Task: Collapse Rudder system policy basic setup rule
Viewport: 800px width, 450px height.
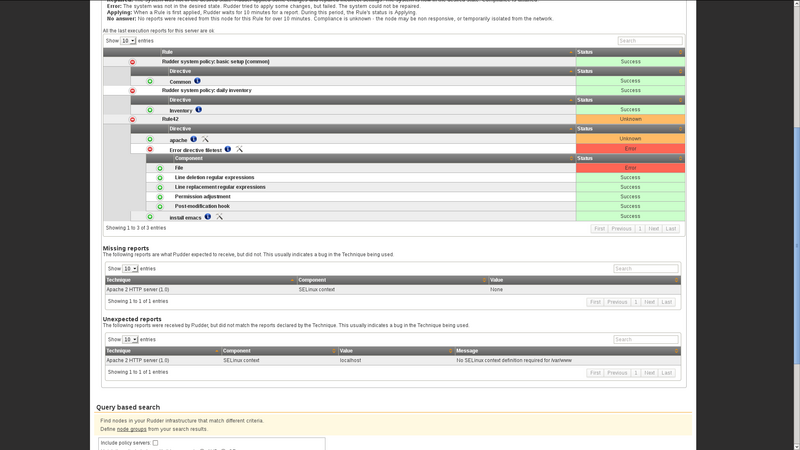Action: pyautogui.click(x=132, y=62)
